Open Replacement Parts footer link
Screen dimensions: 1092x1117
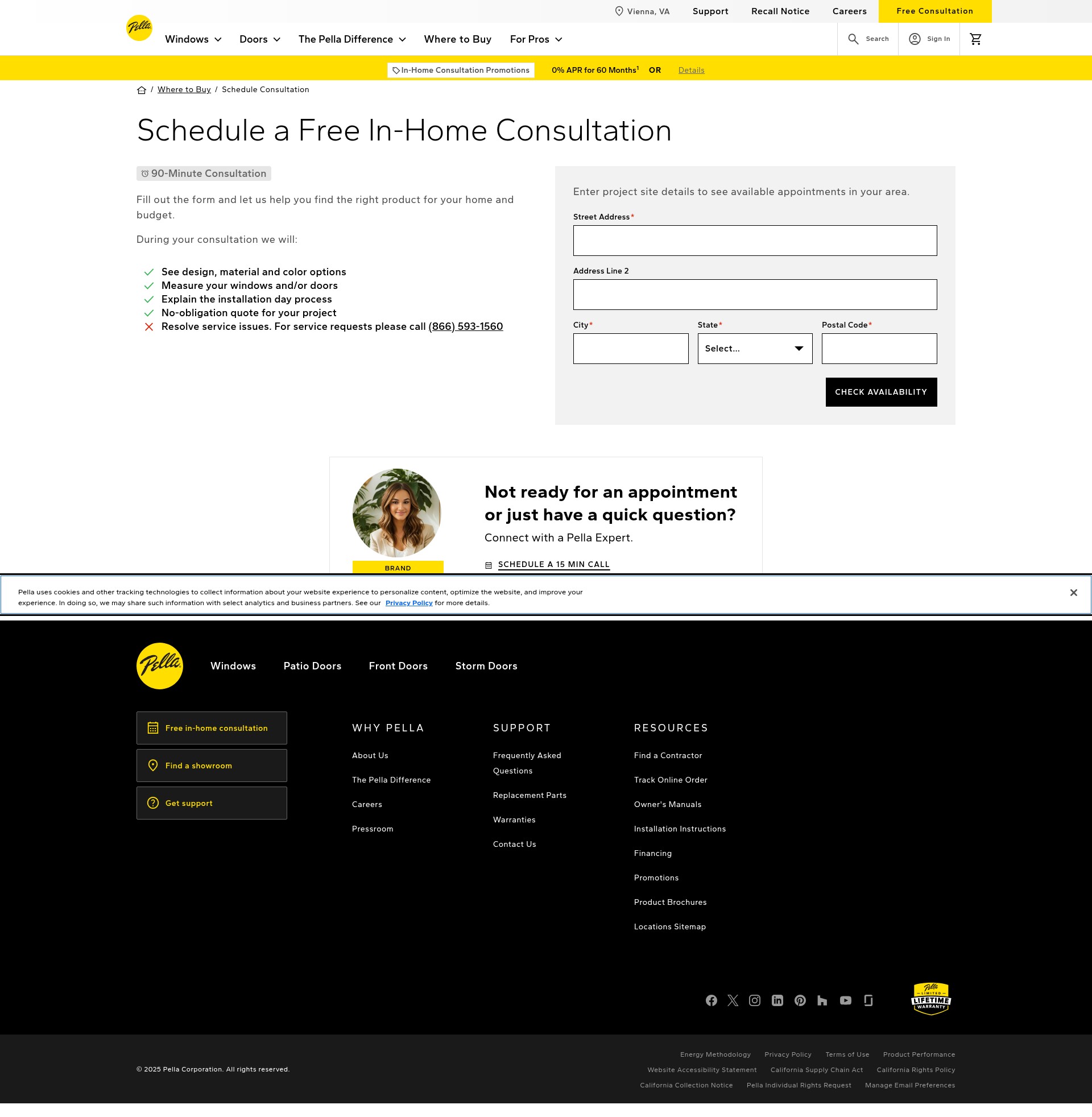click(x=530, y=796)
